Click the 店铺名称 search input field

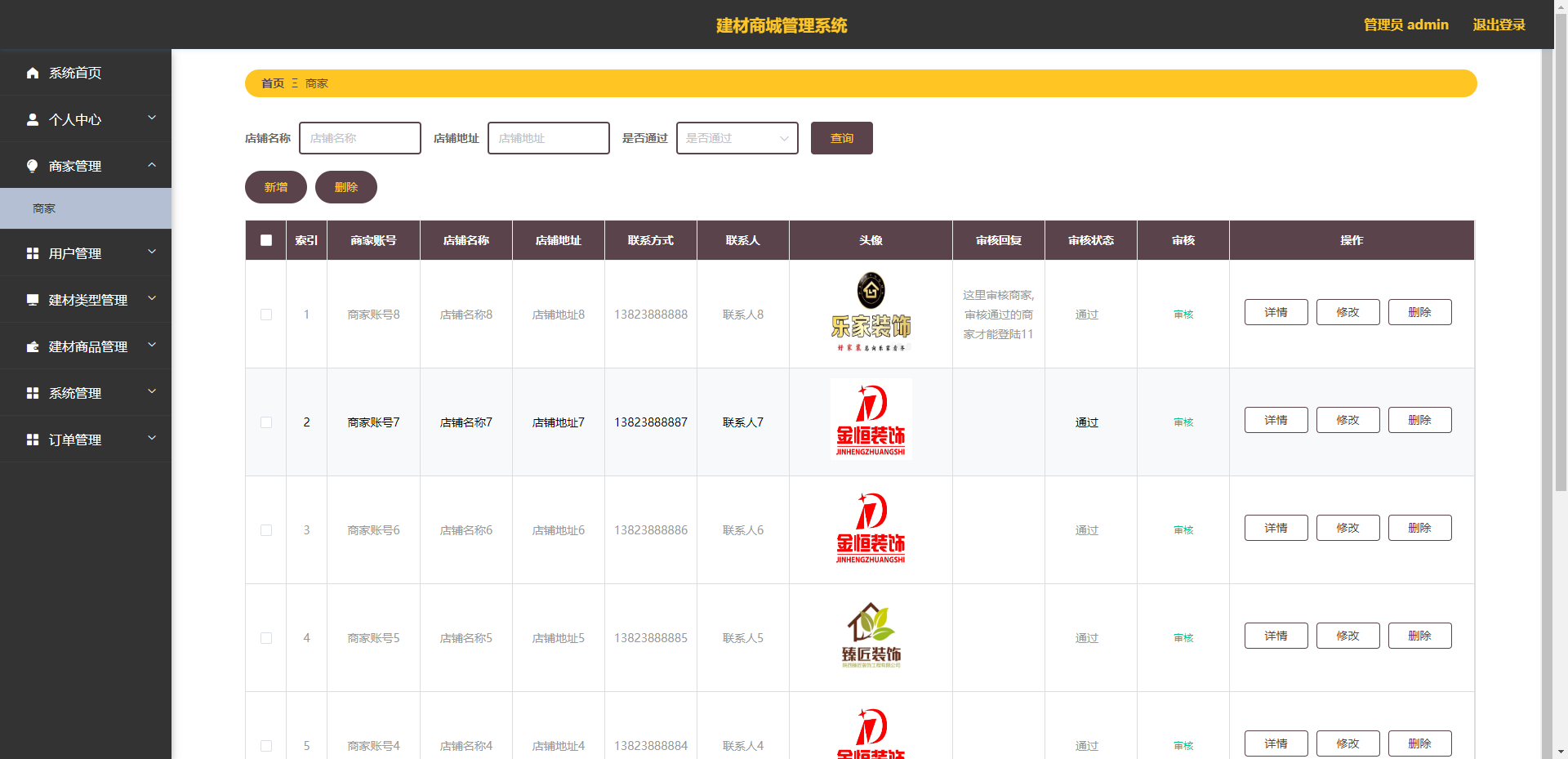pos(360,138)
